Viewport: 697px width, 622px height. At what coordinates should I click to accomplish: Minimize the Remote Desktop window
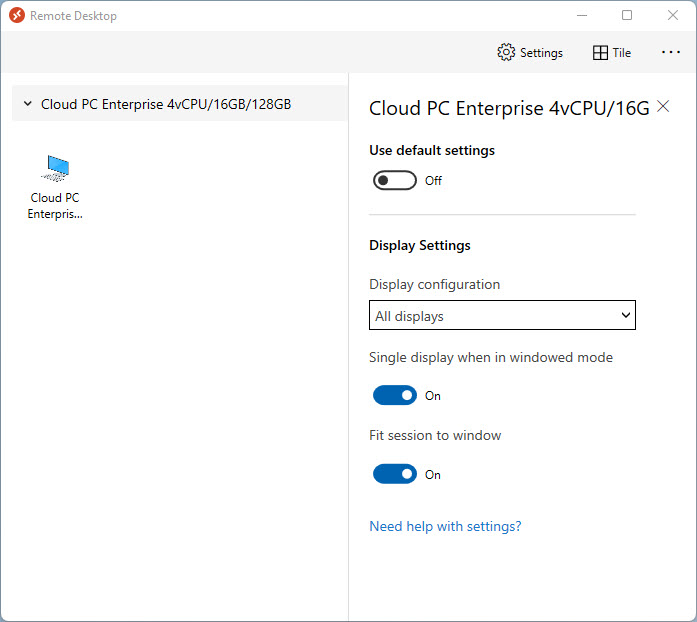coord(581,16)
